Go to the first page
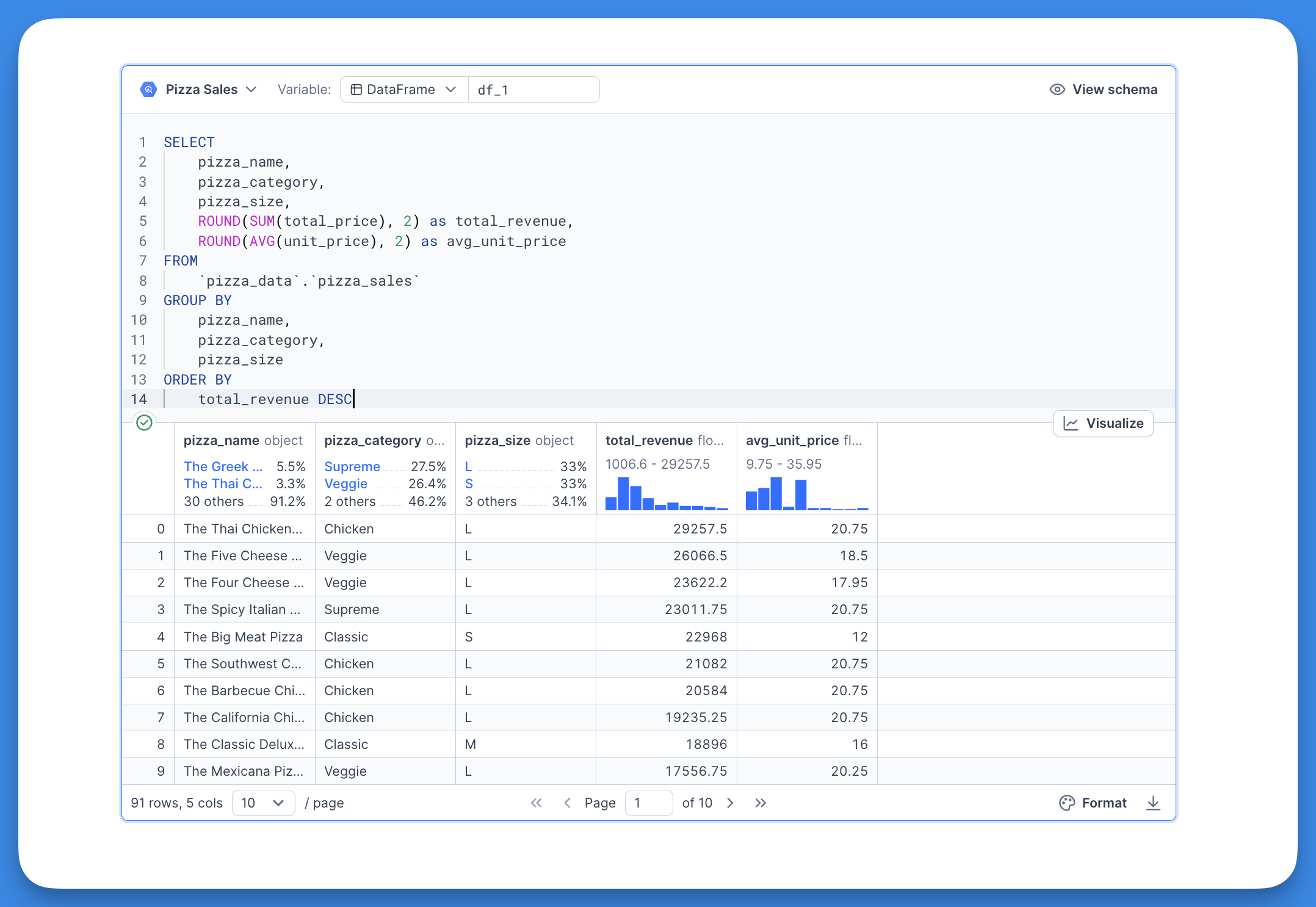Image resolution: width=1316 pixels, height=907 pixels. [537, 803]
